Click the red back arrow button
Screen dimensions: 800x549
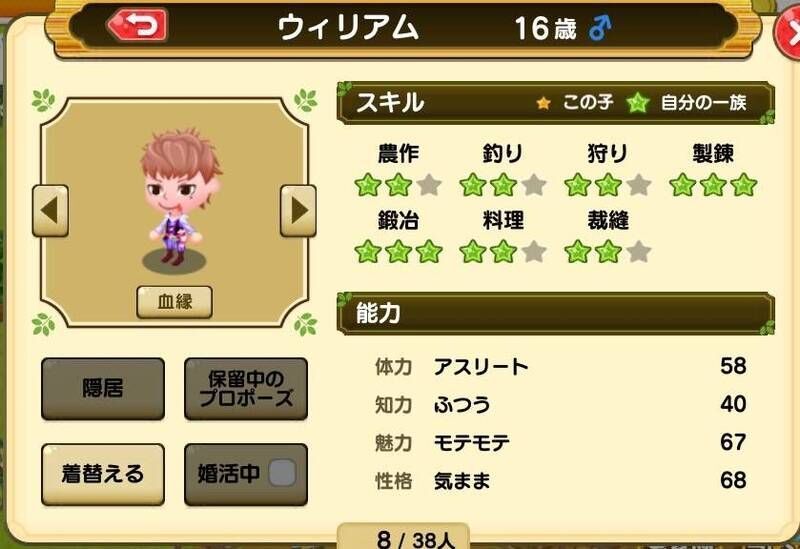[137, 25]
